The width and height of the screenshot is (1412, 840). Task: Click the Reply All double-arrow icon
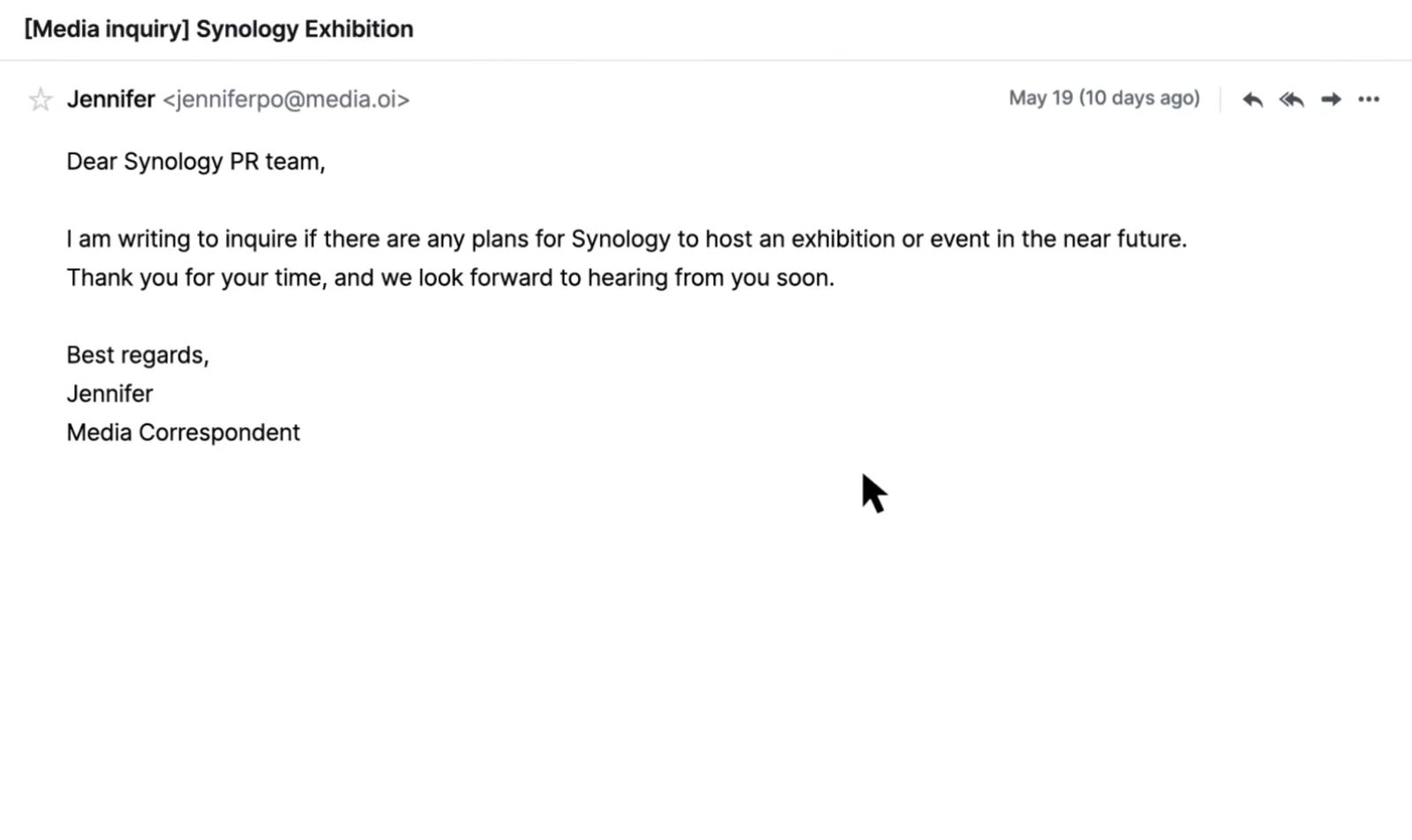pyautogui.click(x=1292, y=100)
